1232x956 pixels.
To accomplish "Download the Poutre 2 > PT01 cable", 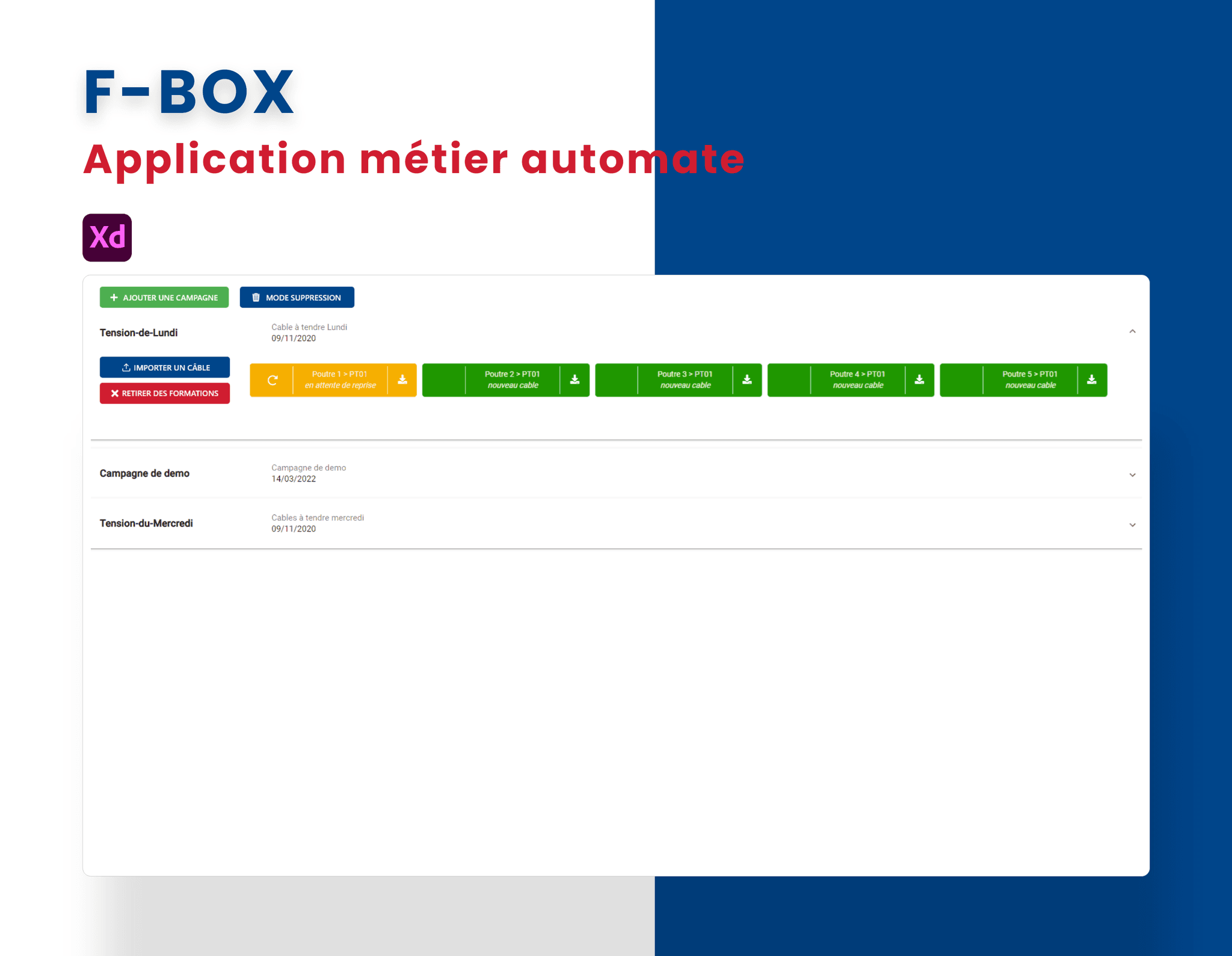I will tap(574, 380).
